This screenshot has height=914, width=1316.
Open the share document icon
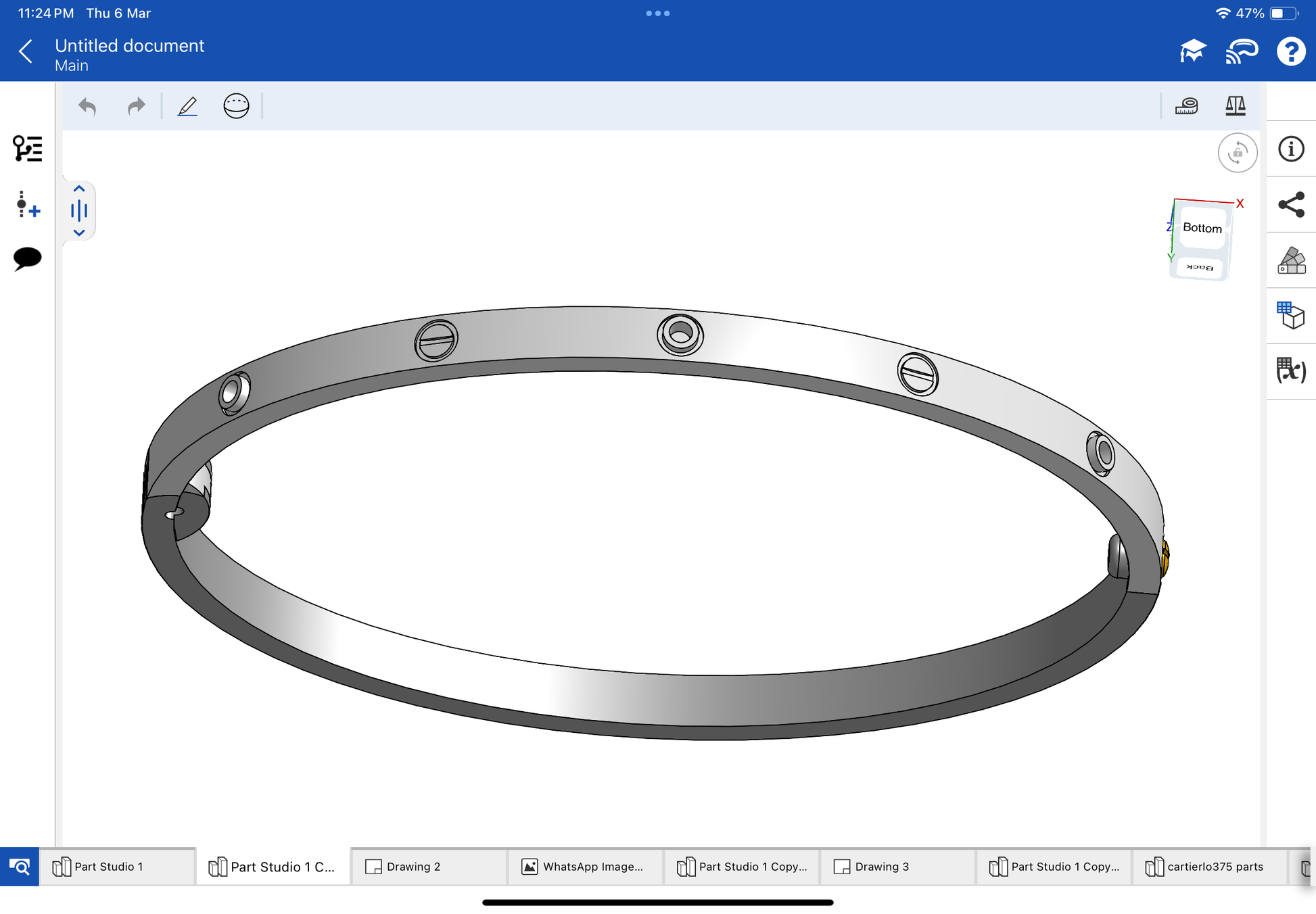click(1290, 205)
